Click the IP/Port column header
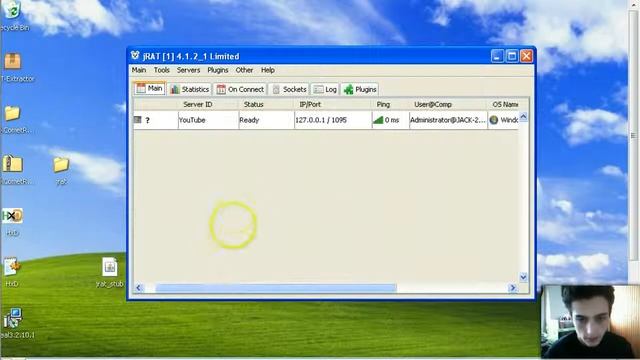The height and width of the screenshot is (360, 640). click(310, 104)
